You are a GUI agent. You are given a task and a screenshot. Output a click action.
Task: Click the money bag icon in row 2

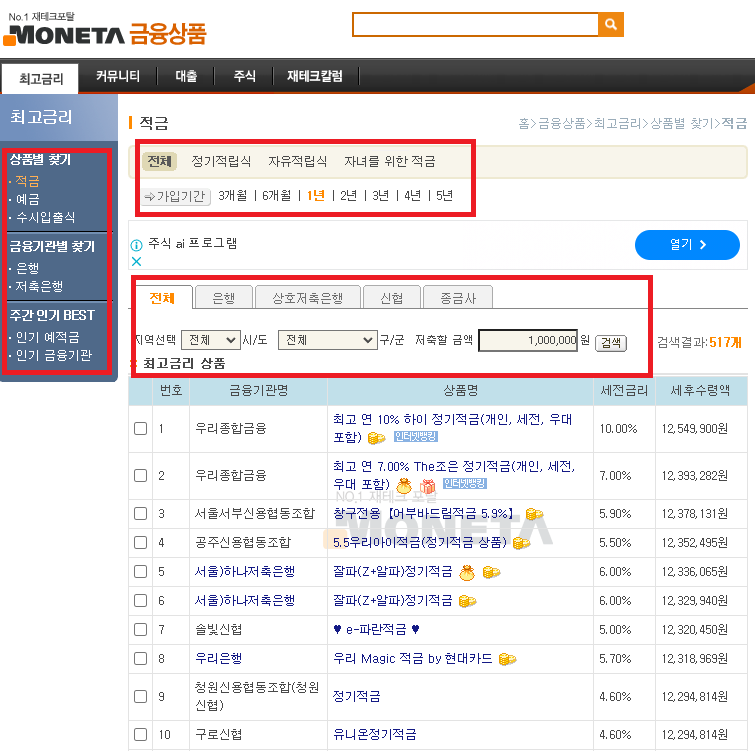pyautogui.click(x=404, y=486)
